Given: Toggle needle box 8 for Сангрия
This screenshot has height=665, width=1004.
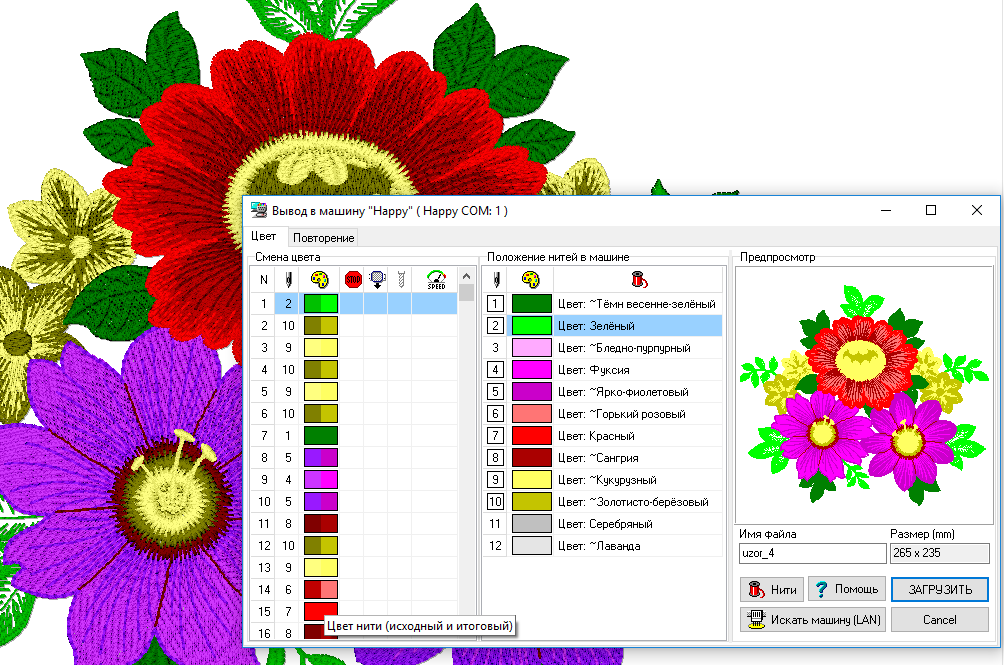Looking at the screenshot, I should (x=495, y=458).
